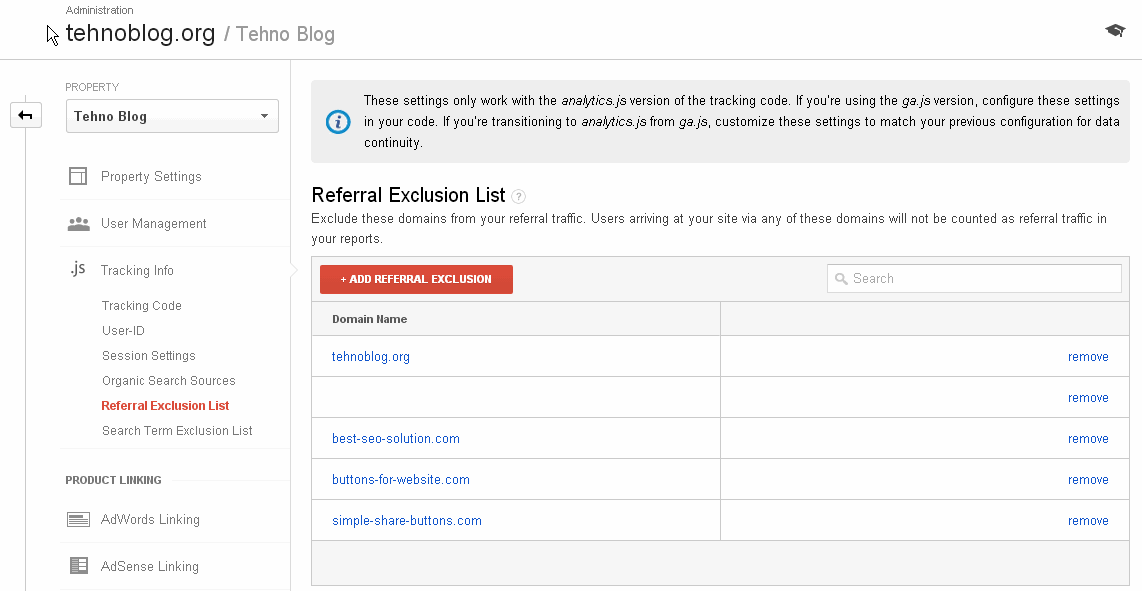Open the buttons-for-website.com domain link

(x=400, y=480)
